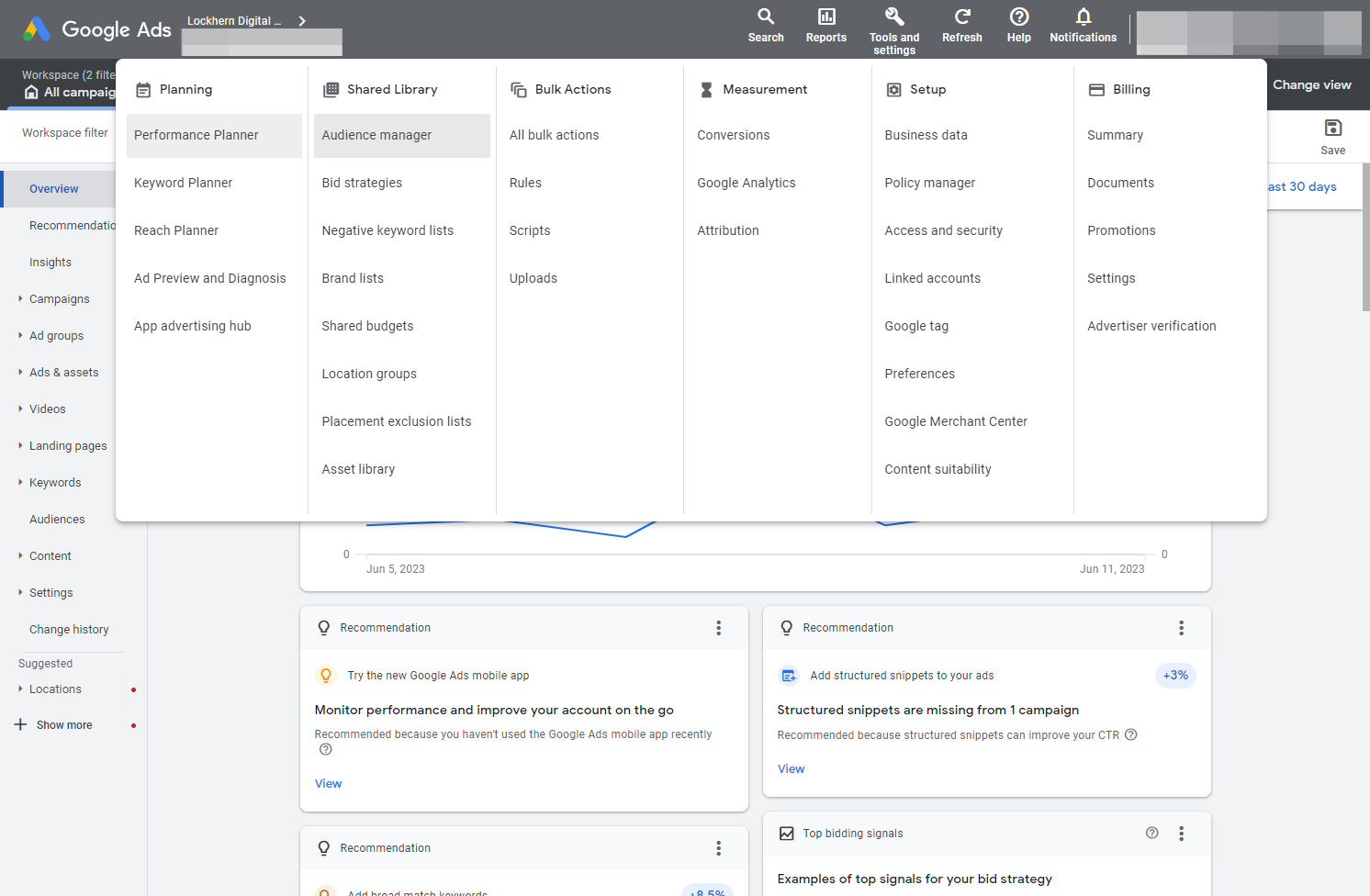The width and height of the screenshot is (1370, 896).
Task: Select Audience manager in Shared Library
Action: [402, 136]
